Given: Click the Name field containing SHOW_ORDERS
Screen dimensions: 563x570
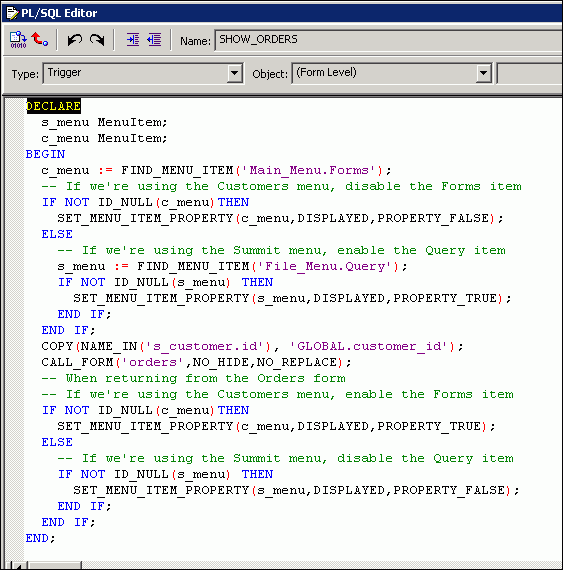Looking at the screenshot, I should pos(389,40).
